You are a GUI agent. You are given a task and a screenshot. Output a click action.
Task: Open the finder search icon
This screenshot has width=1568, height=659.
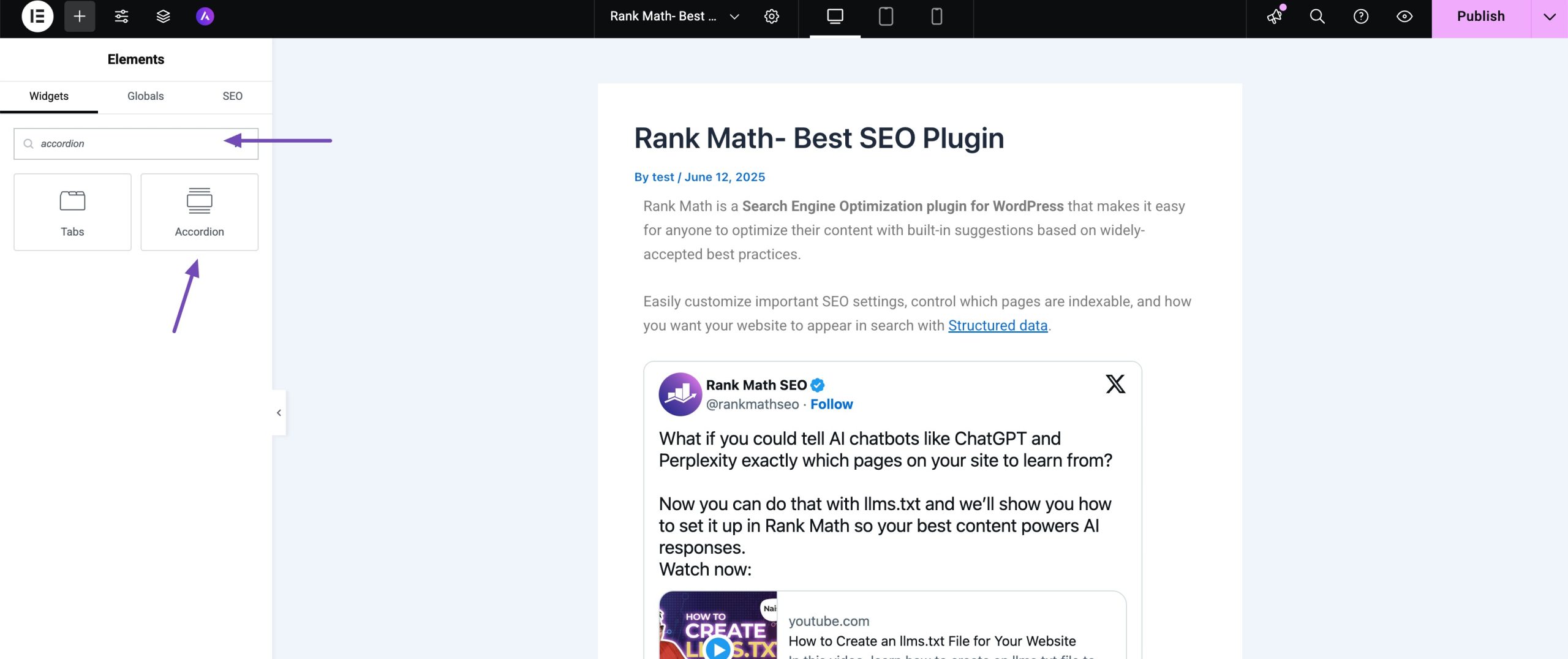point(1317,17)
